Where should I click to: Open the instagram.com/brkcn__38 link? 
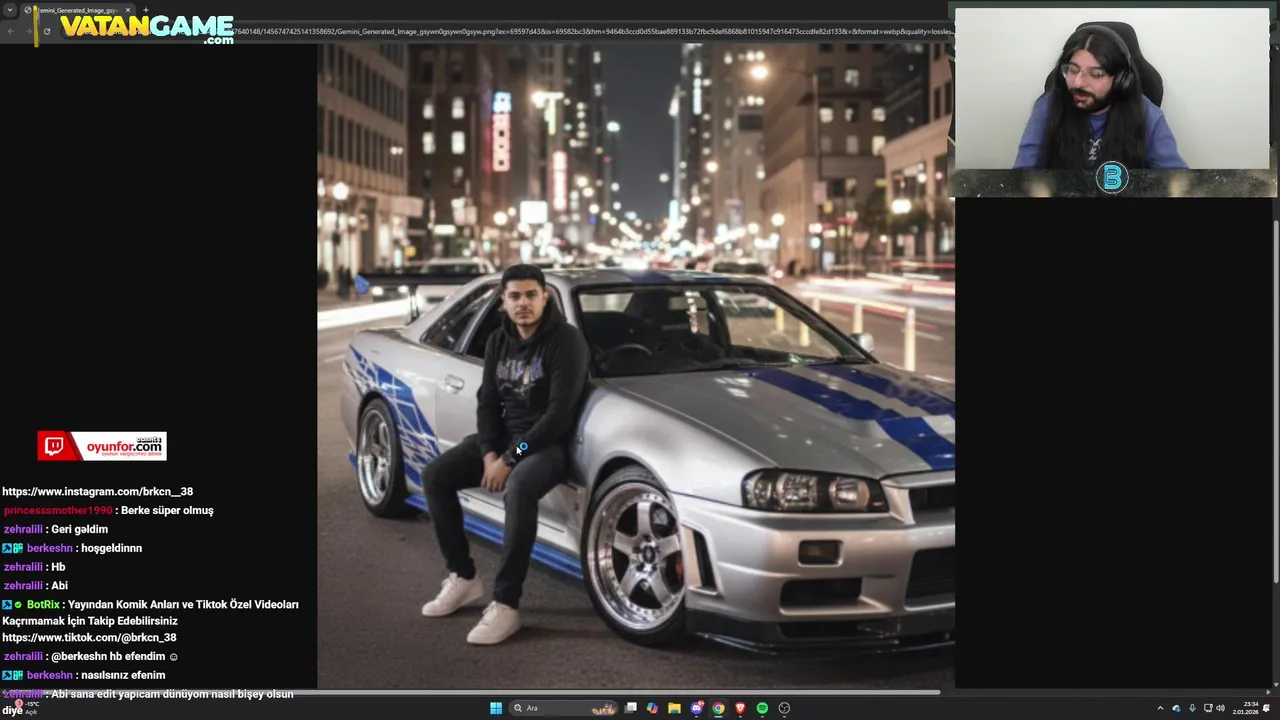[98, 492]
